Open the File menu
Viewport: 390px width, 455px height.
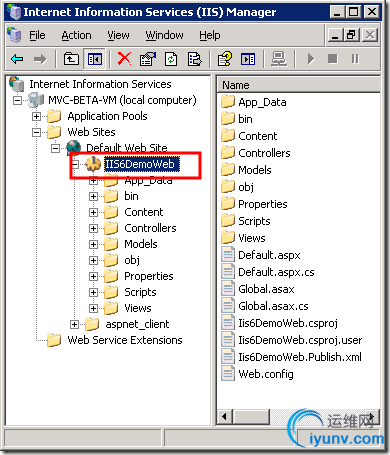tap(37, 35)
